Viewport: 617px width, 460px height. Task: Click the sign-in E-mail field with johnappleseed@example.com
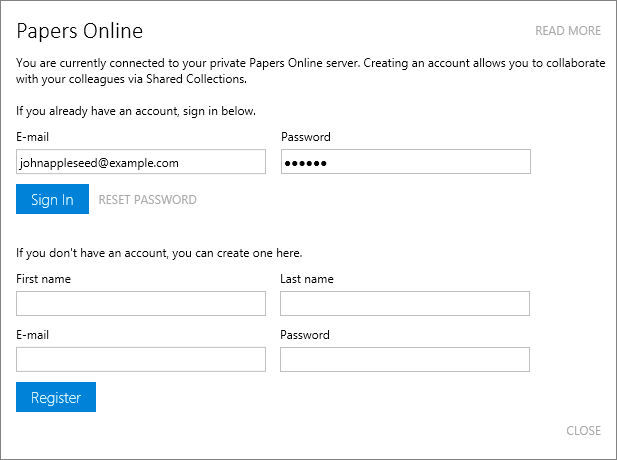[x=141, y=161]
